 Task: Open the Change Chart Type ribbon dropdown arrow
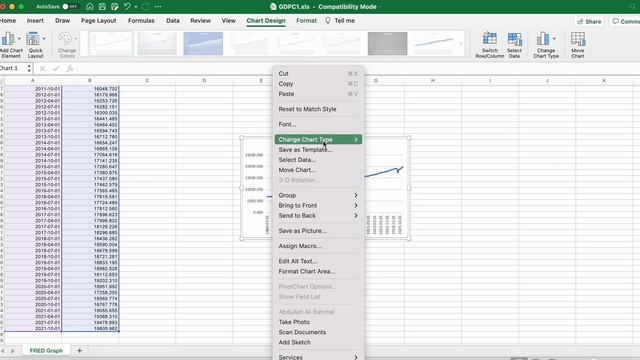[554, 38]
